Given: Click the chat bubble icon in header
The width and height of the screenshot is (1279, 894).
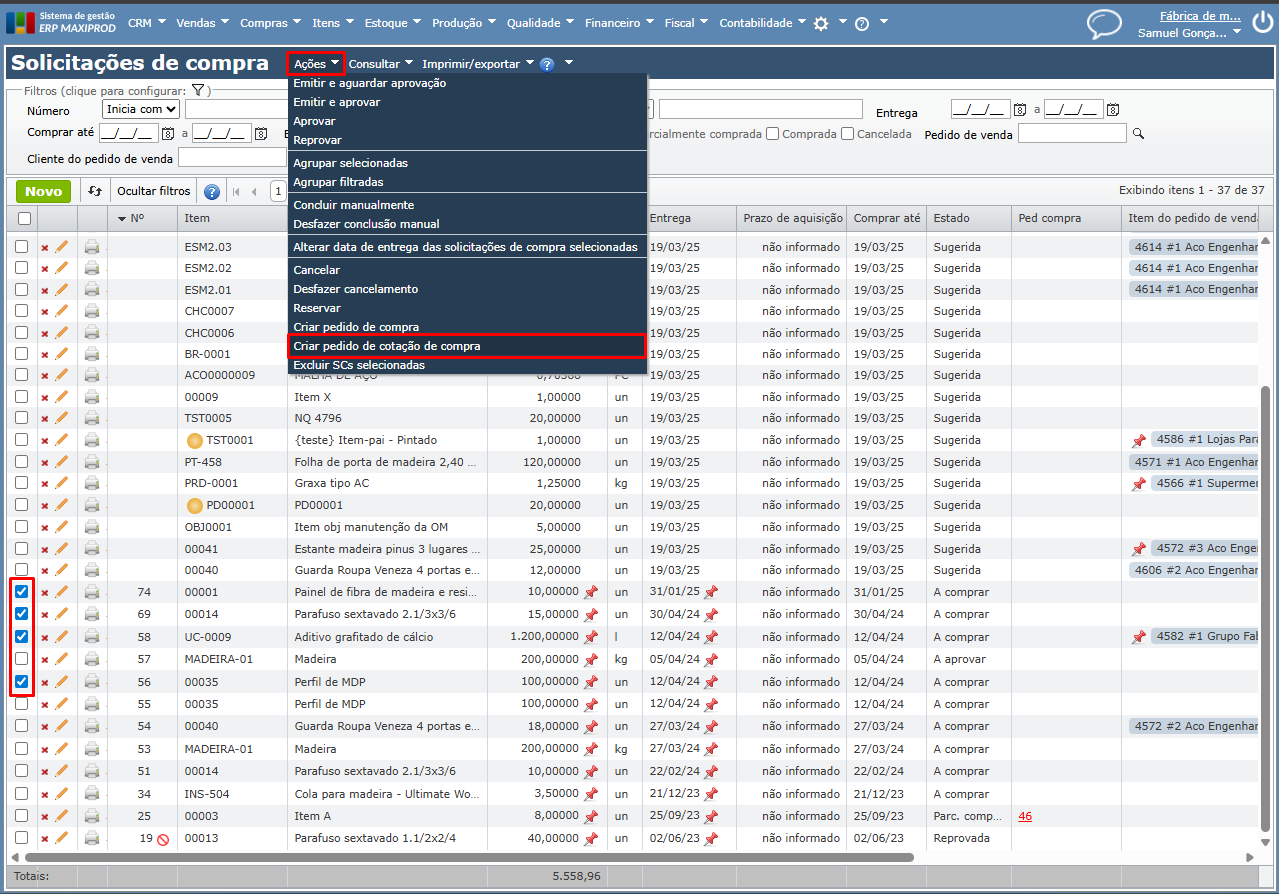Looking at the screenshot, I should pyautogui.click(x=1104, y=23).
